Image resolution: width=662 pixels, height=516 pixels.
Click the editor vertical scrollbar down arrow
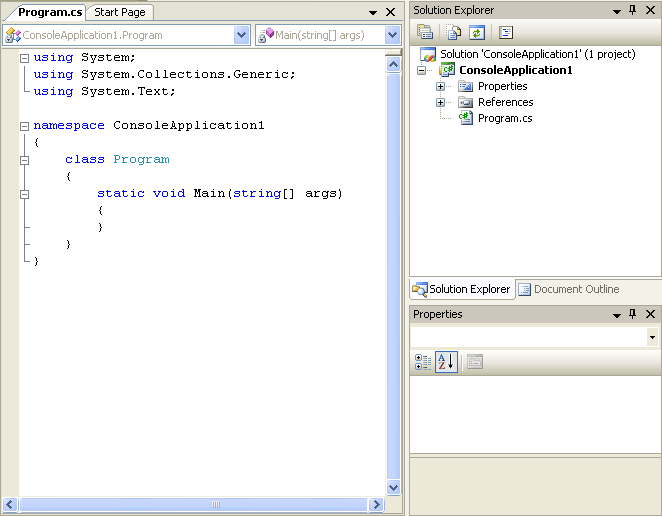tap(393, 488)
